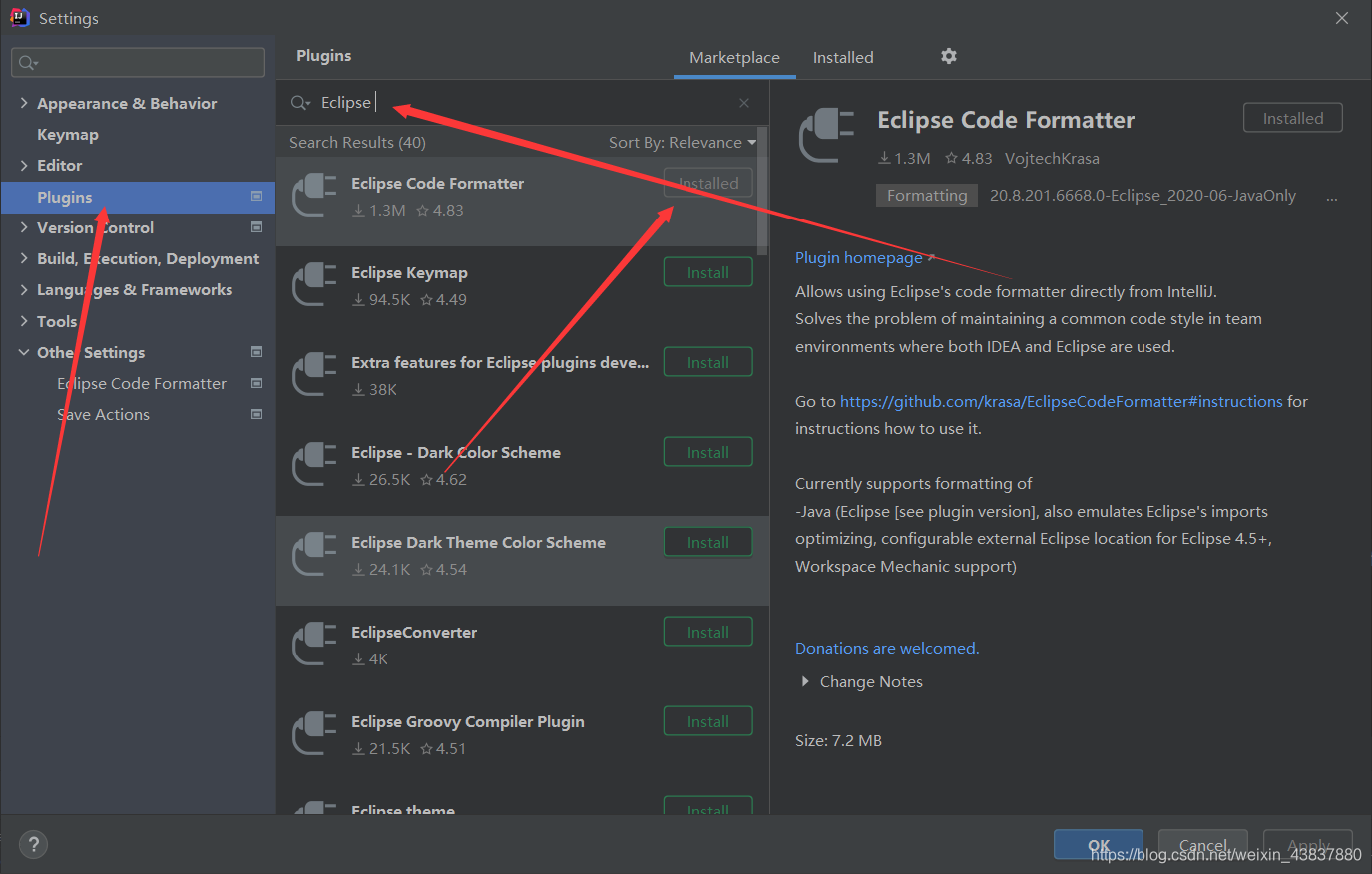Focus the settings search input field
The height and width of the screenshot is (874, 1372).
click(138, 63)
